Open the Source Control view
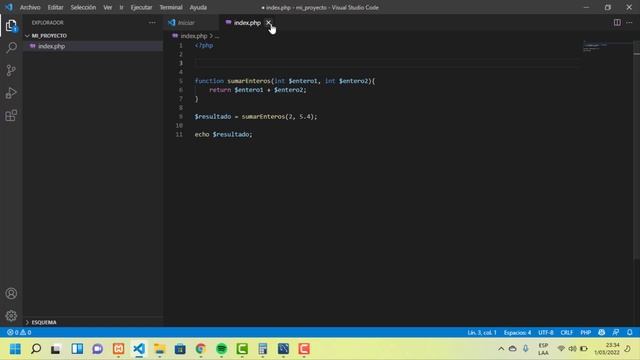 point(11,70)
